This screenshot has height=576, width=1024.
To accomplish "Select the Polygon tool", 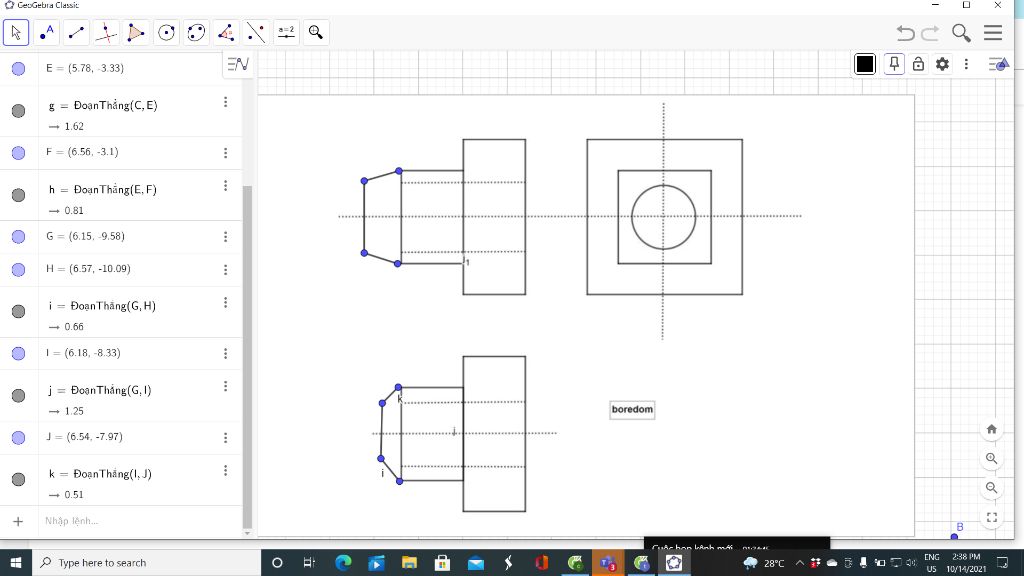I will [136, 33].
